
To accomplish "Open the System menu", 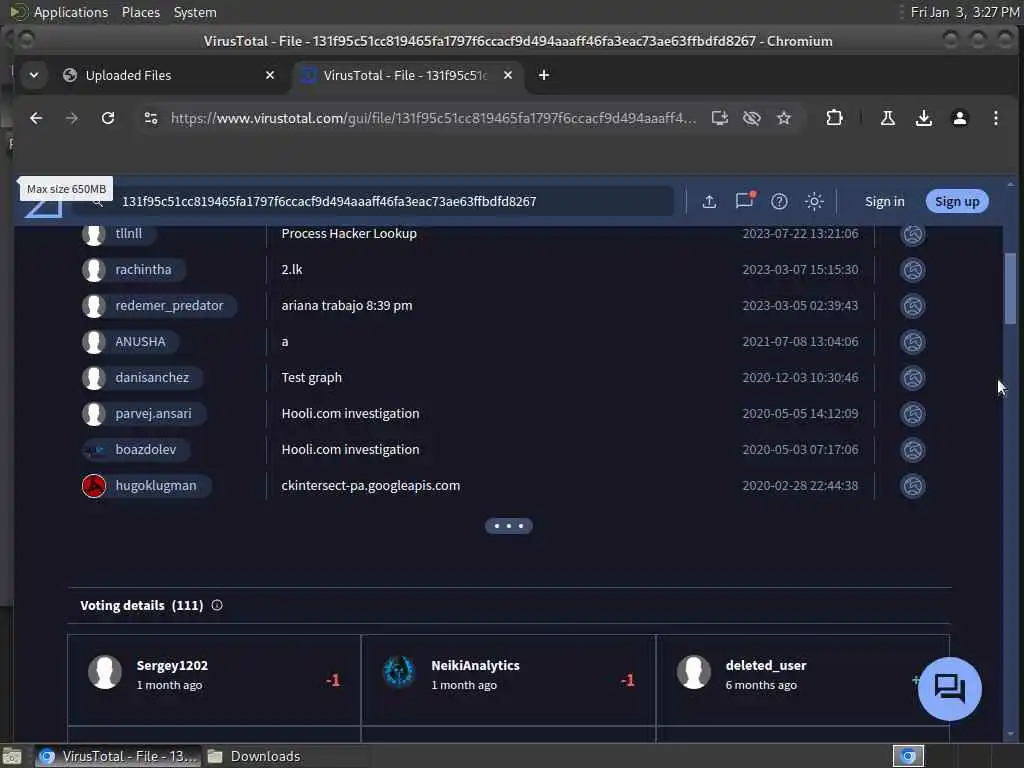I will [x=195, y=12].
